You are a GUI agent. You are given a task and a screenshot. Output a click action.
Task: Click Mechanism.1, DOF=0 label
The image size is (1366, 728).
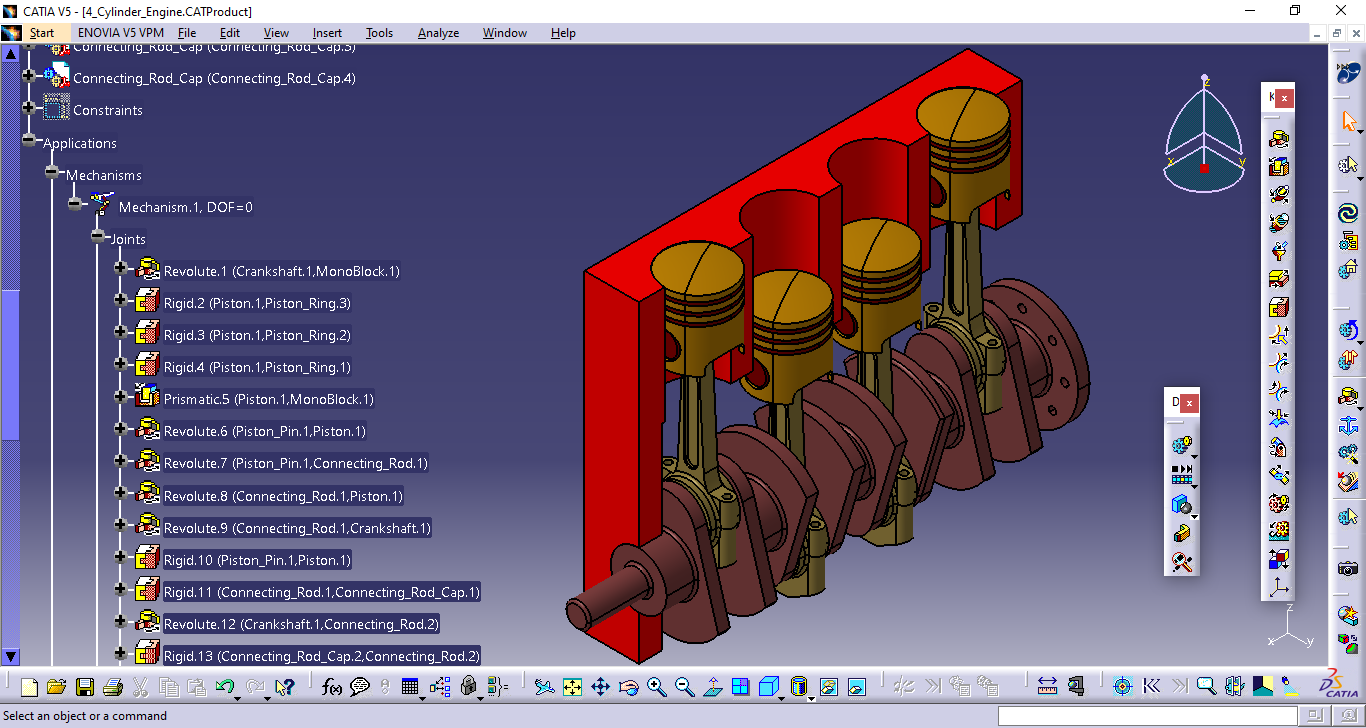point(186,207)
